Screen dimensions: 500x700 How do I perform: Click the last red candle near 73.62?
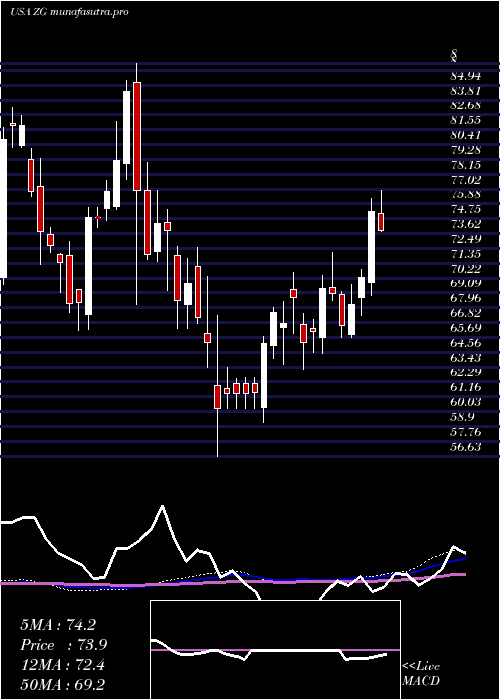click(x=381, y=222)
